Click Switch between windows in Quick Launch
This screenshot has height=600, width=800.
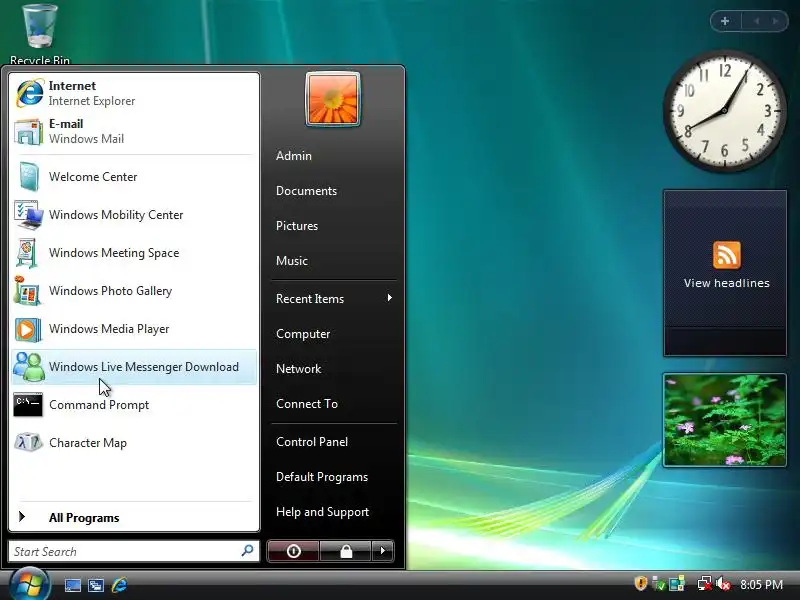pyautogui.click(x=96, y=585)
